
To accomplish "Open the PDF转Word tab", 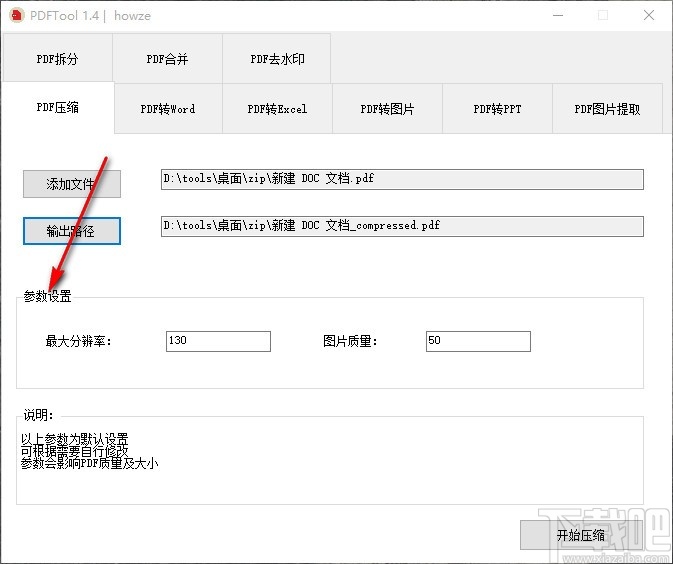I will pos(168,109).
